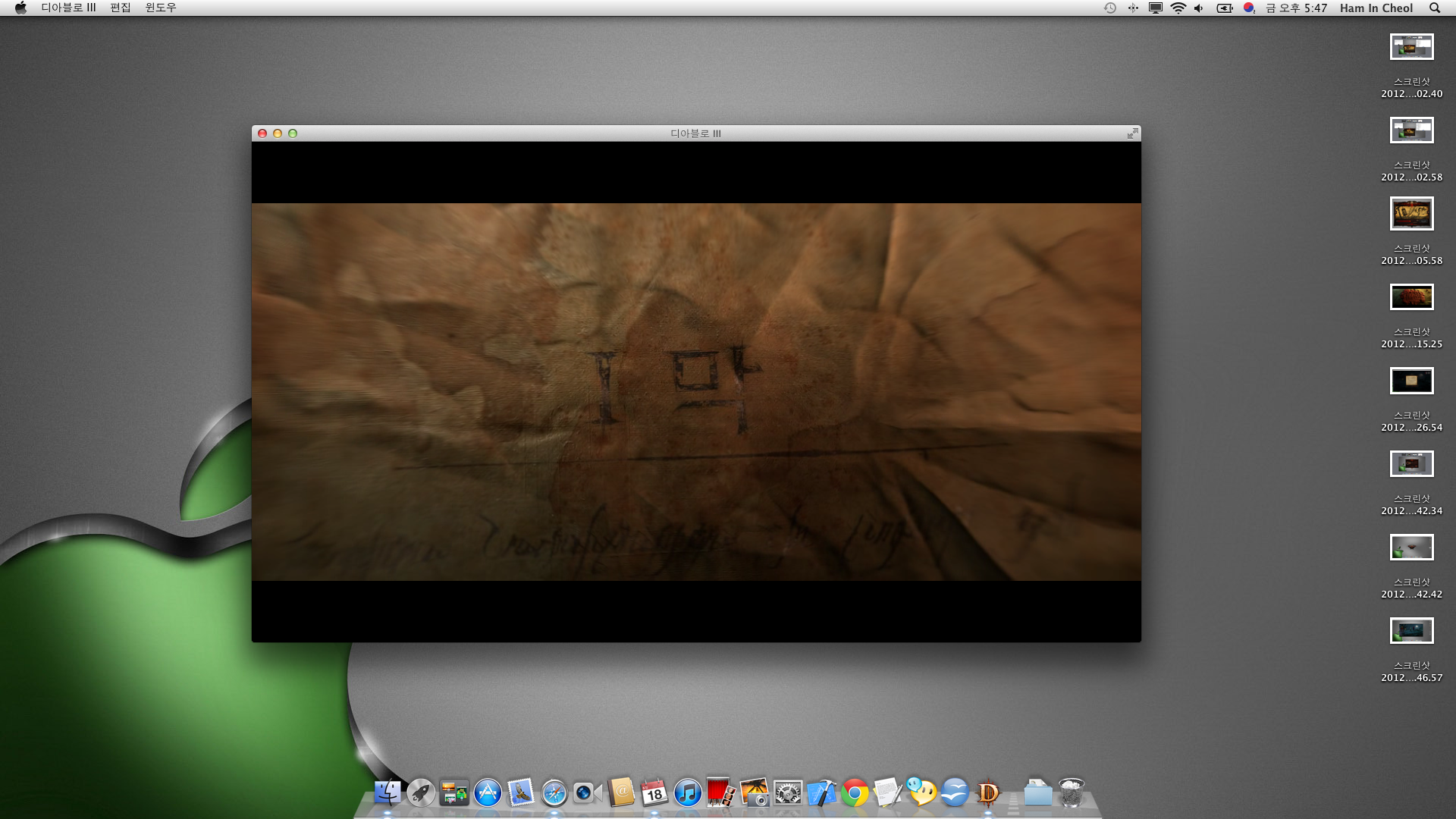Select screenshot file 2012...15.25 on desktop

click(x=1411, y=316)
